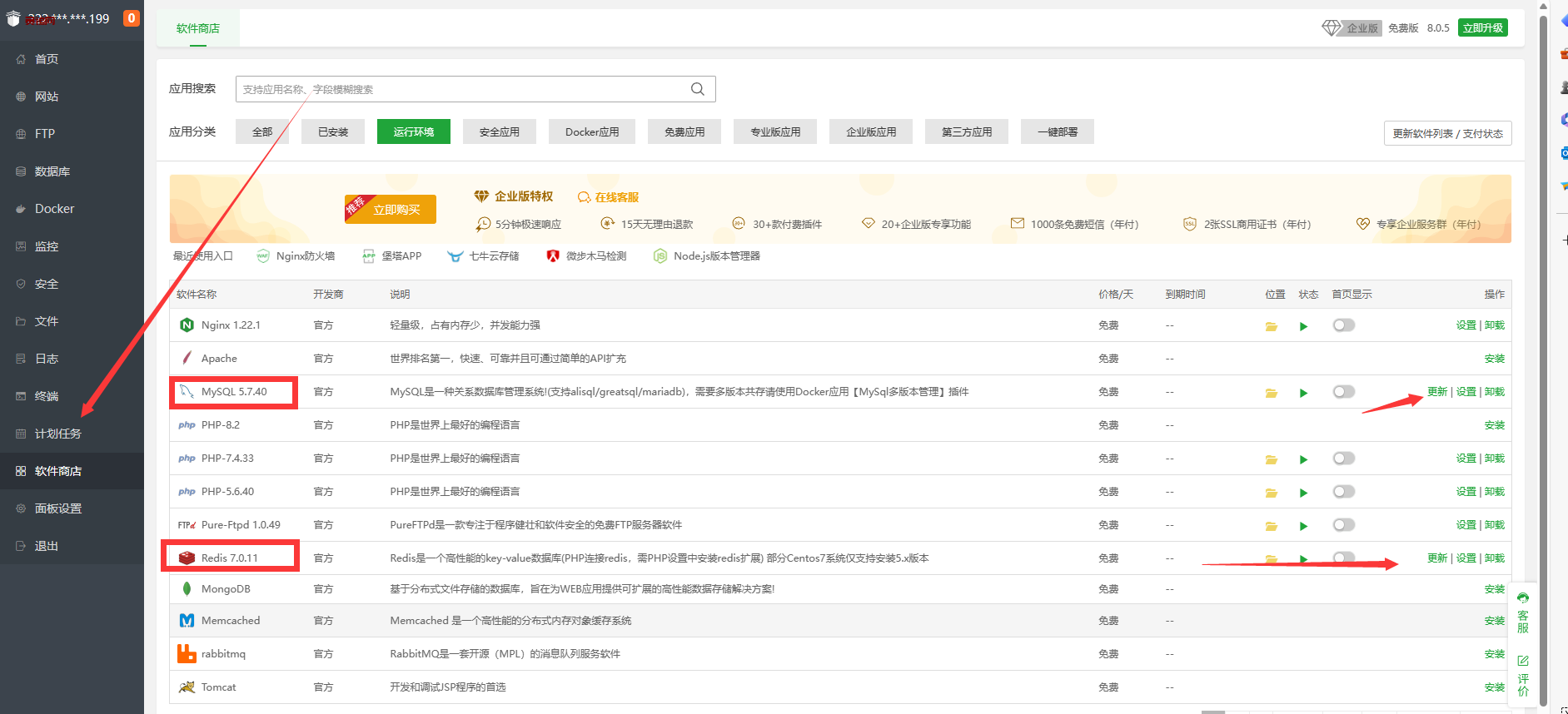Screen dimensions: 1568x714
Task: Toggle Redis 7.0.11 homepage display switch
Action: (x=1343, y=557)
